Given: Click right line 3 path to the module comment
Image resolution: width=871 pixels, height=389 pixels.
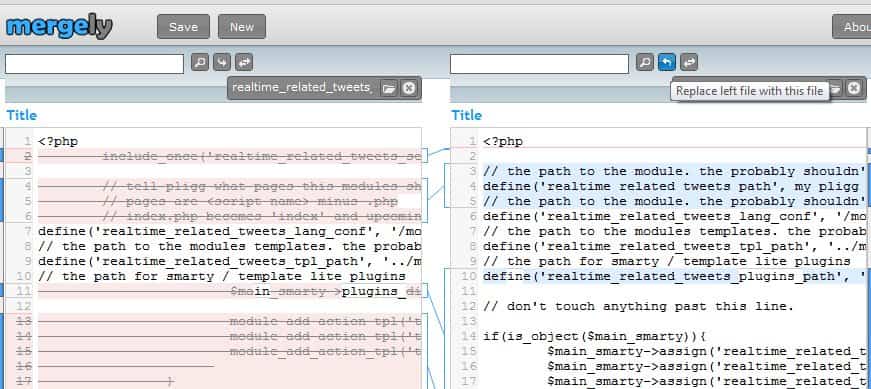Looking at the screenshot, I should tap(674, 172).
